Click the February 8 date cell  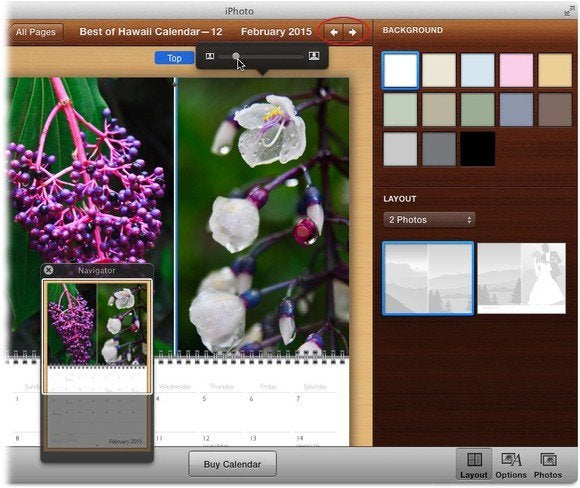(x=26, y=440)
